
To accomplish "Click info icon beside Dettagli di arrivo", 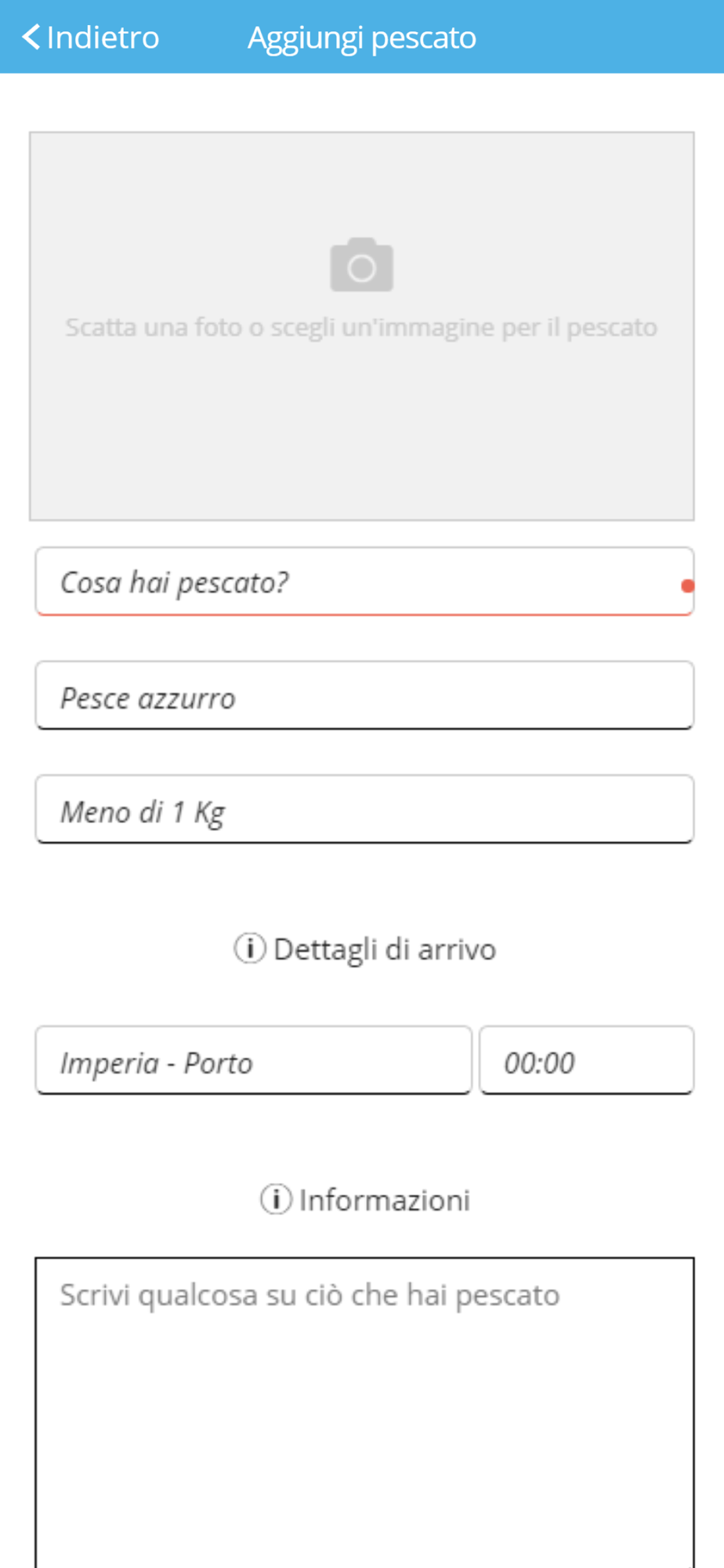I will point(249,948).
